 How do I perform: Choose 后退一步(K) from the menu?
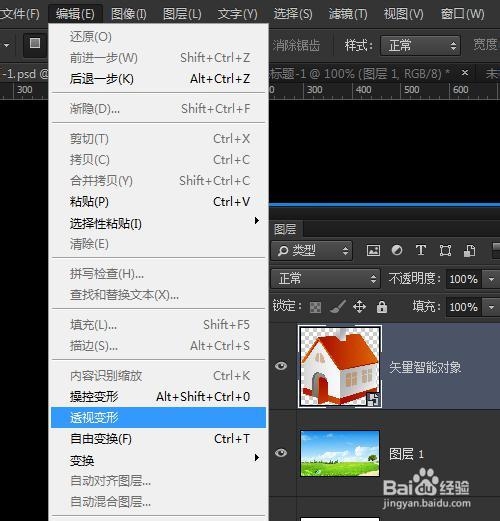tap(159, 79)
